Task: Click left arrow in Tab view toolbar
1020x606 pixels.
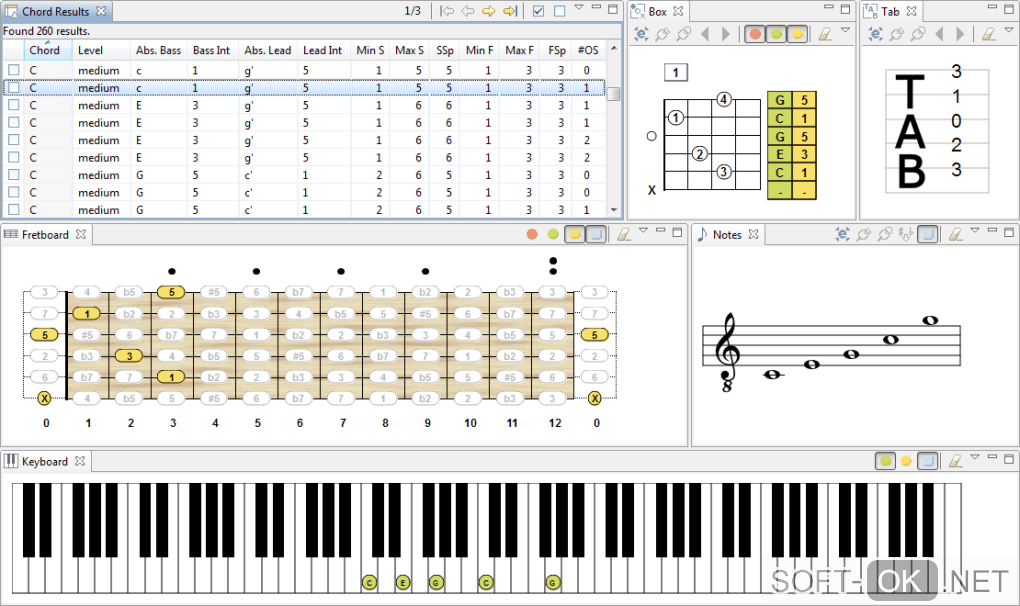Action: click(939, 34)
